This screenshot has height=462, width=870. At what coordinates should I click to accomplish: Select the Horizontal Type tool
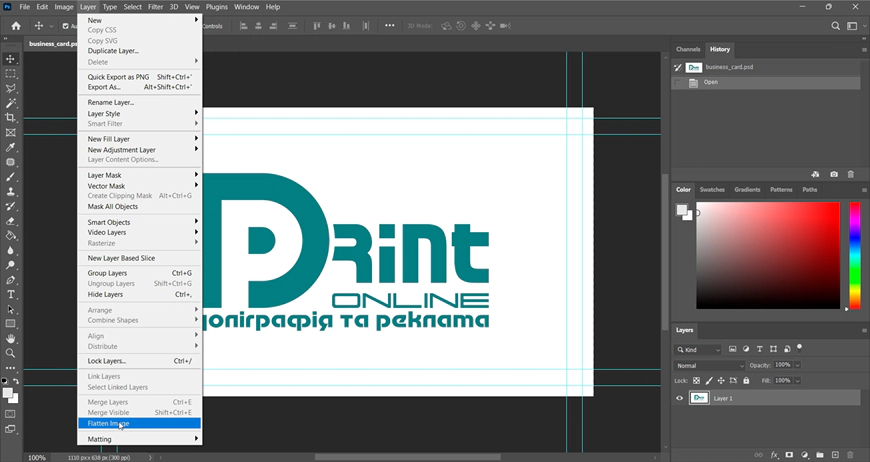11,295
